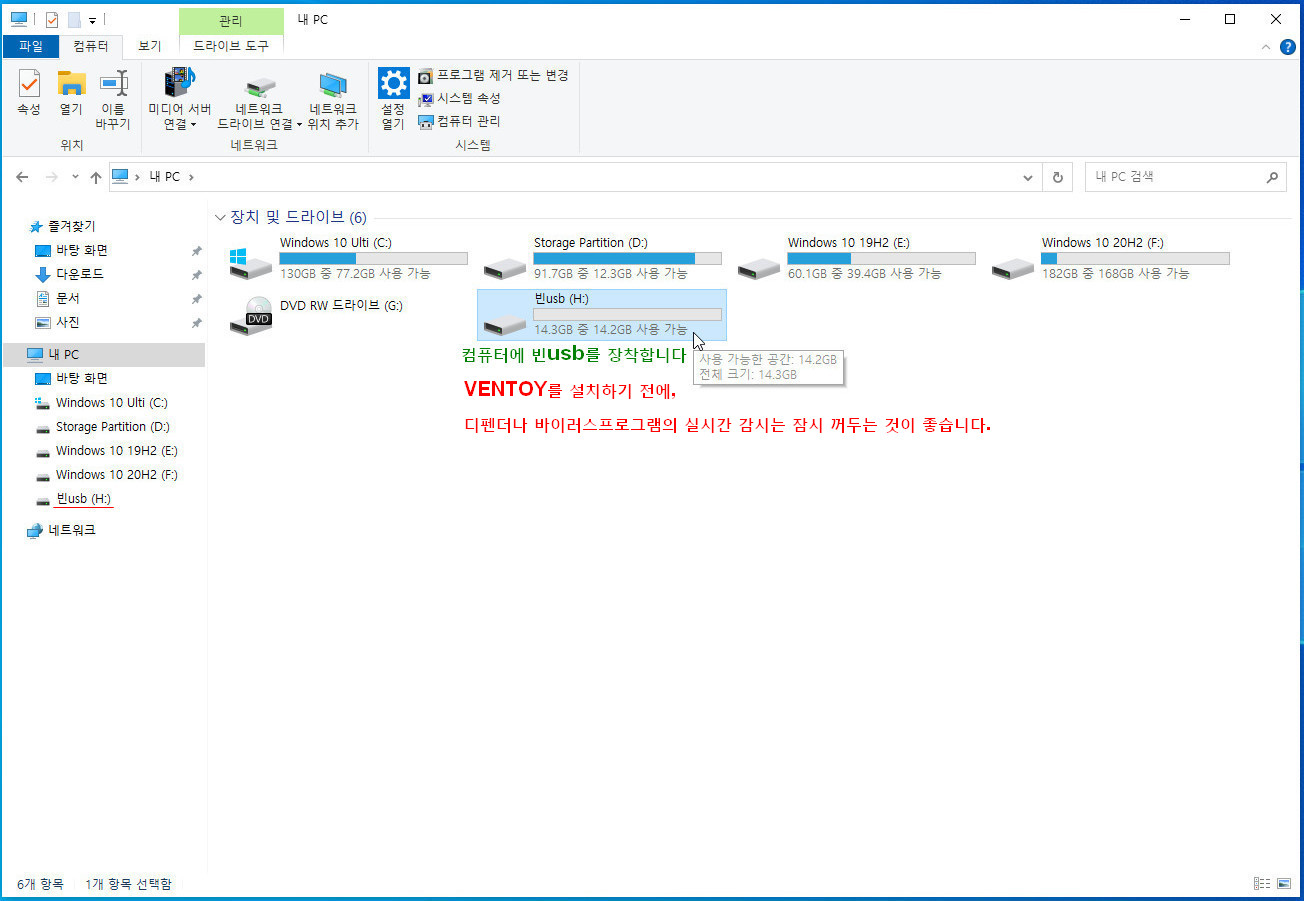This screenshot has height=901, width=1304.
Task: Click Rename (이름 바꾸기) ribbon icon
Action: point(113,100)
